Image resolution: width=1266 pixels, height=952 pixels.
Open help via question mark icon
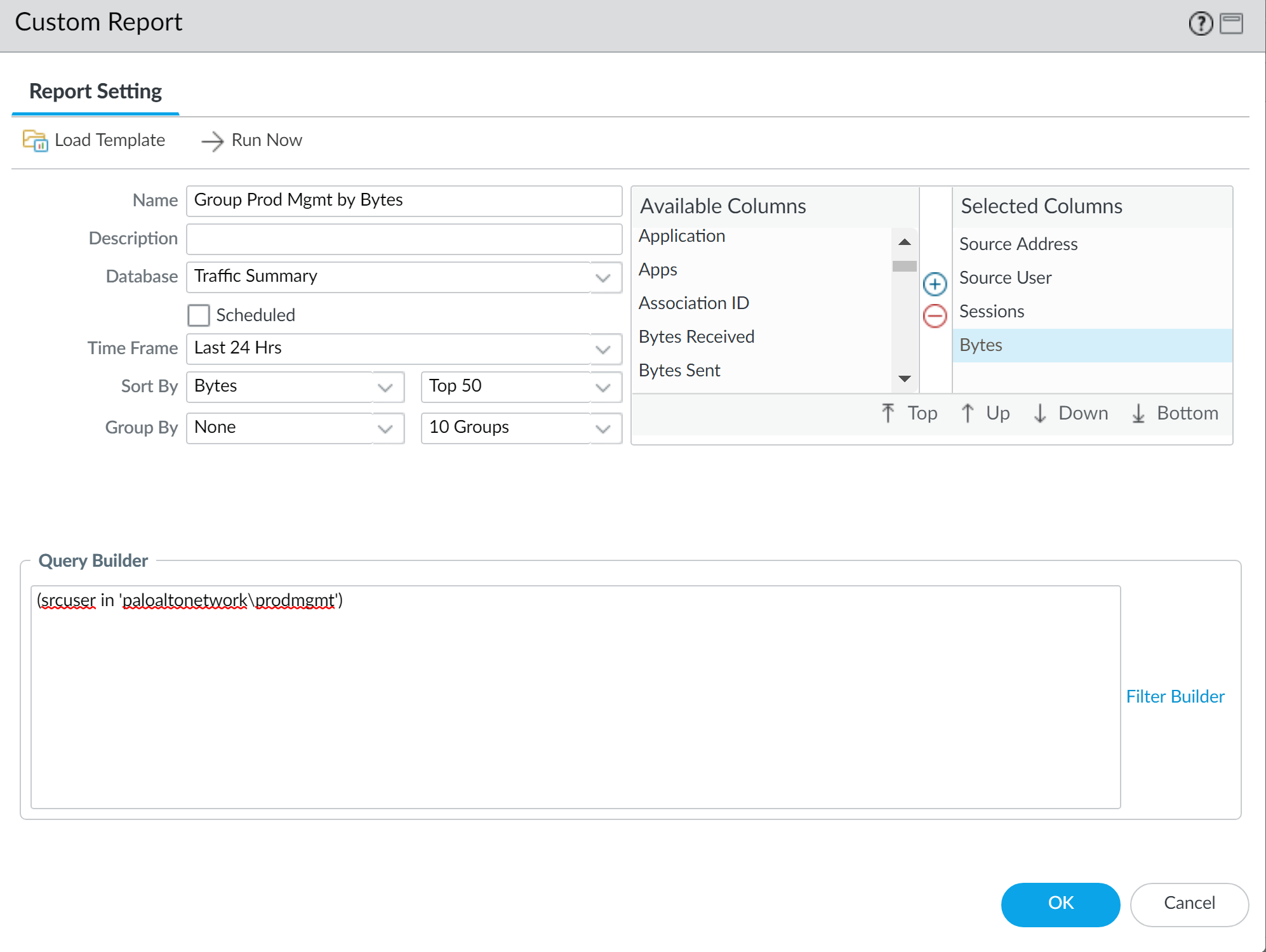tap(1200, 24)
